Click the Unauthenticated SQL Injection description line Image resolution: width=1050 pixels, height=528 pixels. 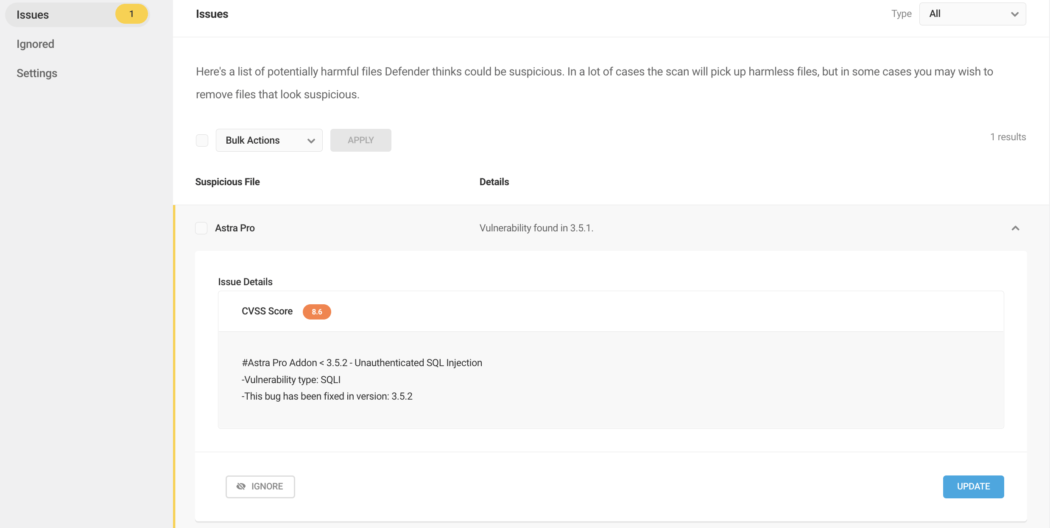pyautogui.click(x=362, y=362)
